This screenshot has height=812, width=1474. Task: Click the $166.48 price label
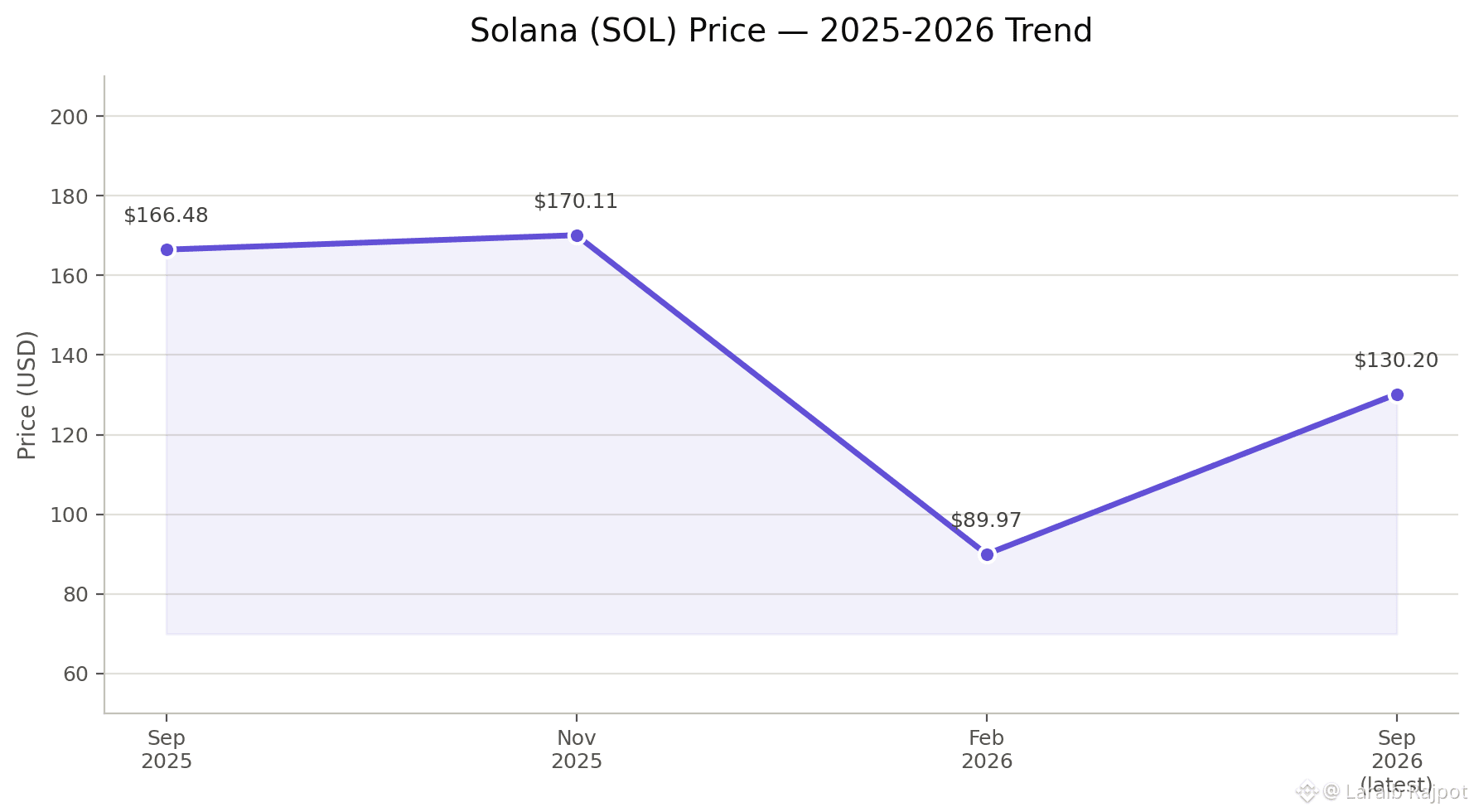[166, 215]
